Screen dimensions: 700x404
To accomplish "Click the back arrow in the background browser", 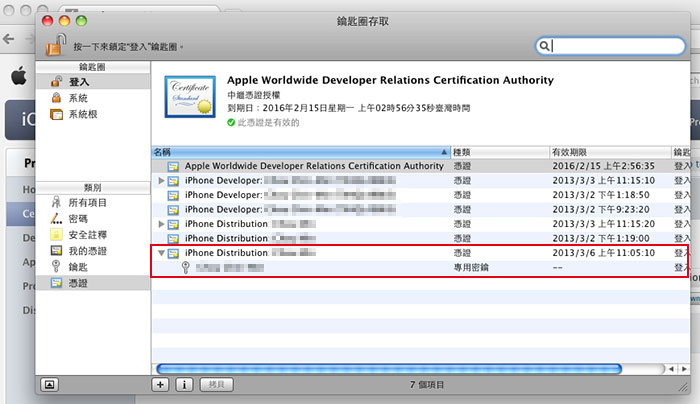I will 8,39.
